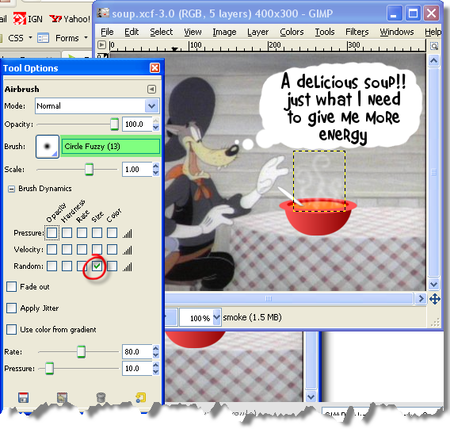Click the Opacity slider handle

[x=114, y=124]
